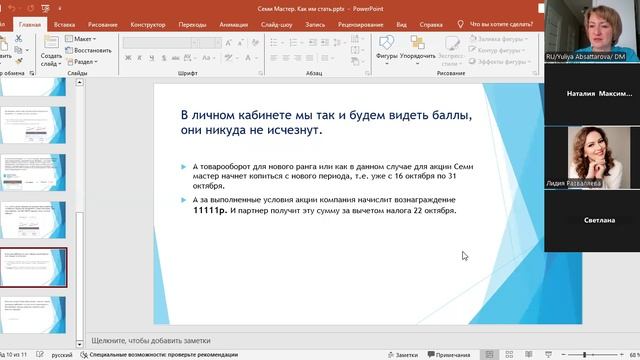This screenshot has width=640, height=360.
Task: Select the last slide thumbnail below the highlighted one
Action: [33, 315]
